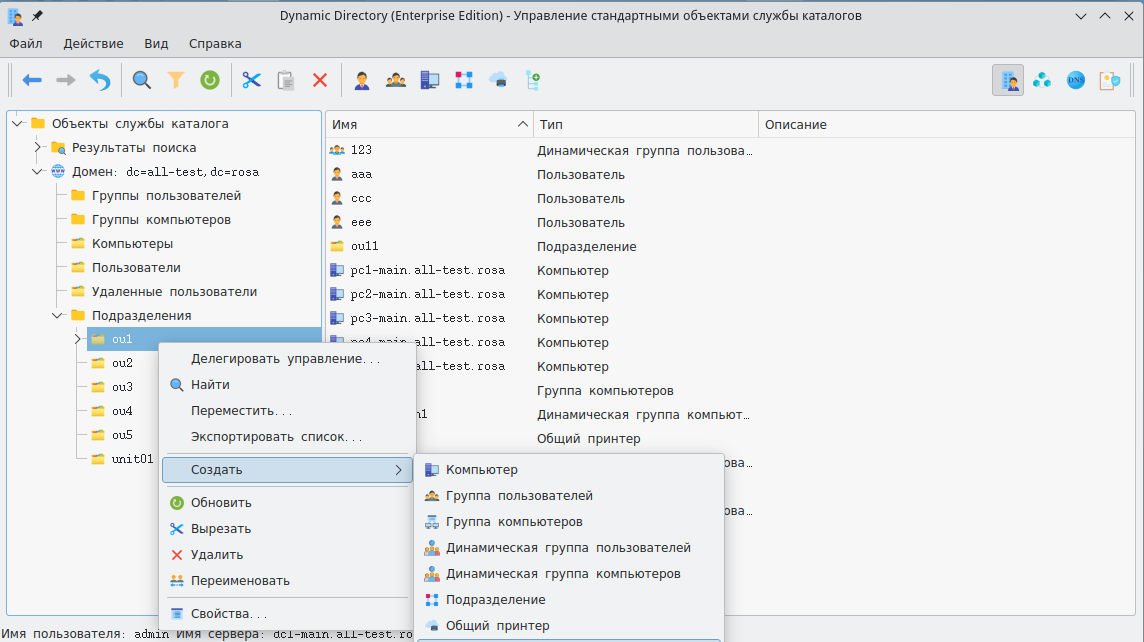1144x642 pixels.
Task: Click the magnifying glass search toolbar icon
Action: 142,80
